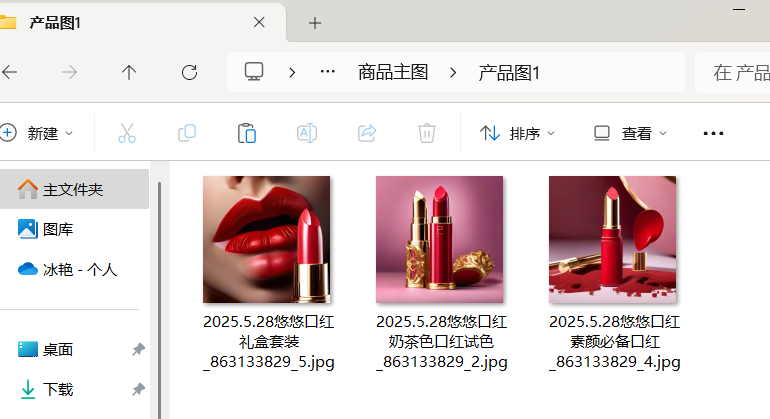Unpin 下载 using its pin icon
Viewport: 770px width, 419px height.
[138, 390]
